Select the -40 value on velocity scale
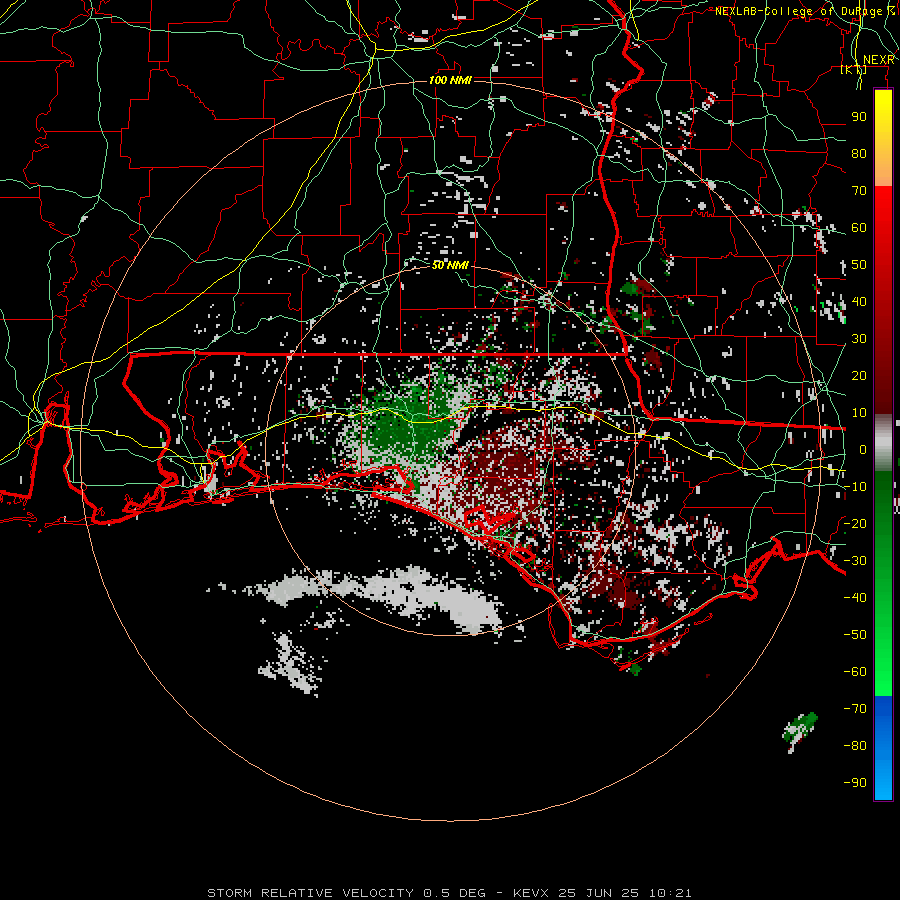 point(855,598)
